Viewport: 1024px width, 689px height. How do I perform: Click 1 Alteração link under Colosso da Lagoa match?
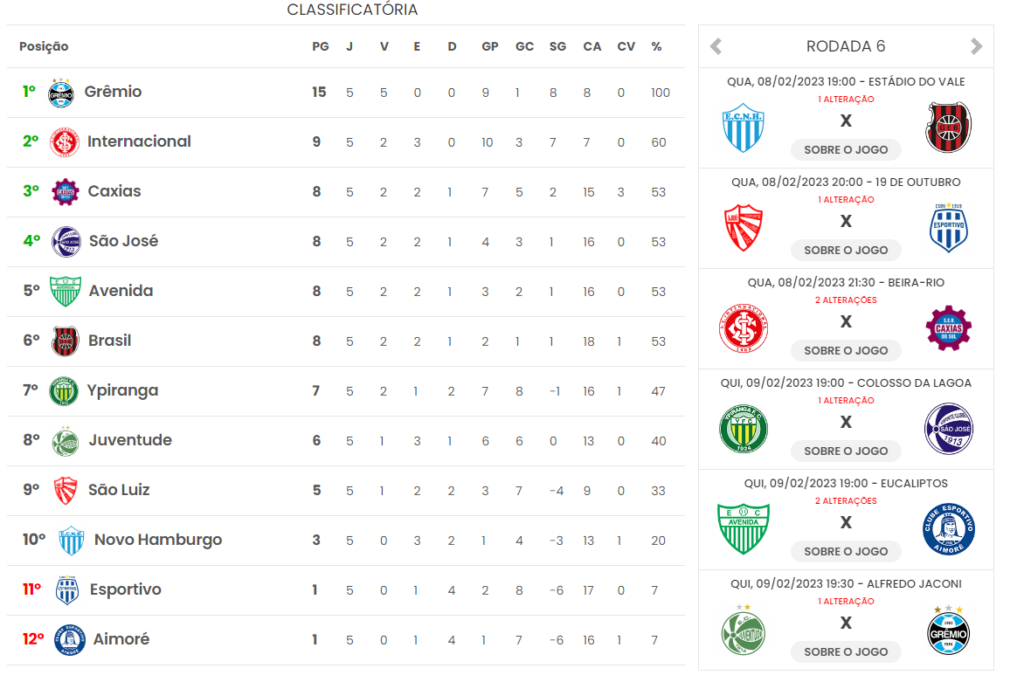point(846,400)
